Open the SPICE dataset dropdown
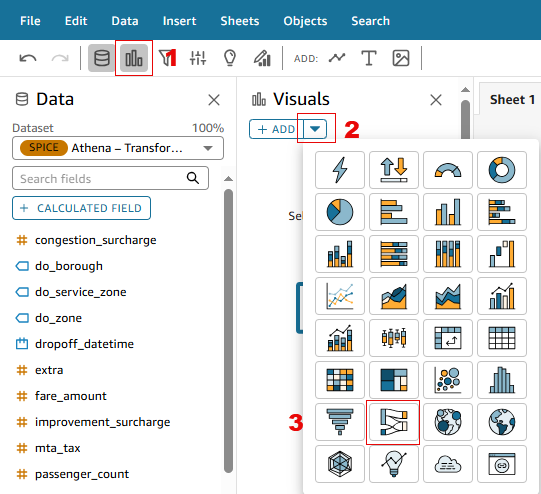The height and width of the screenshot is (494, 541). 118,148
